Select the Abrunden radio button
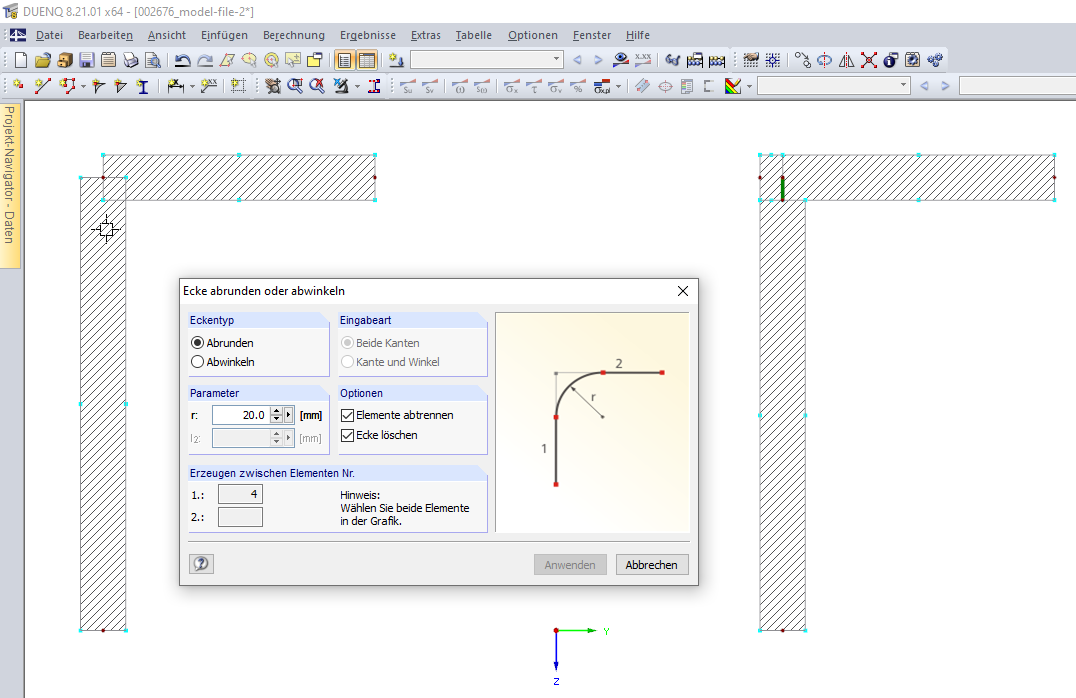This screenshot has width=1076, height=698. (x=198, y=342)
